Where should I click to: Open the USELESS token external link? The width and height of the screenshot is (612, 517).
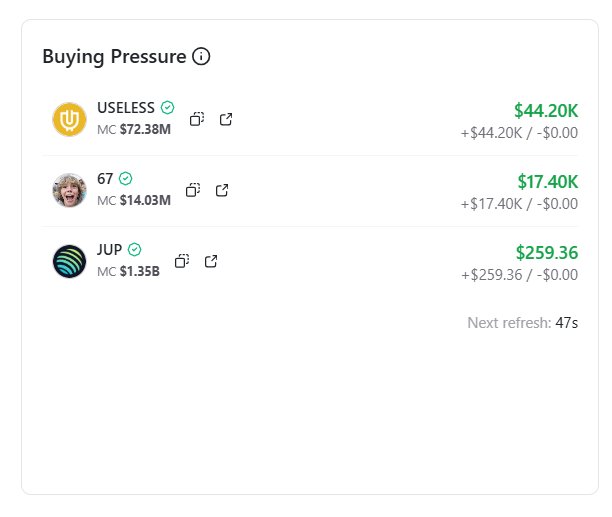[226, 119]
